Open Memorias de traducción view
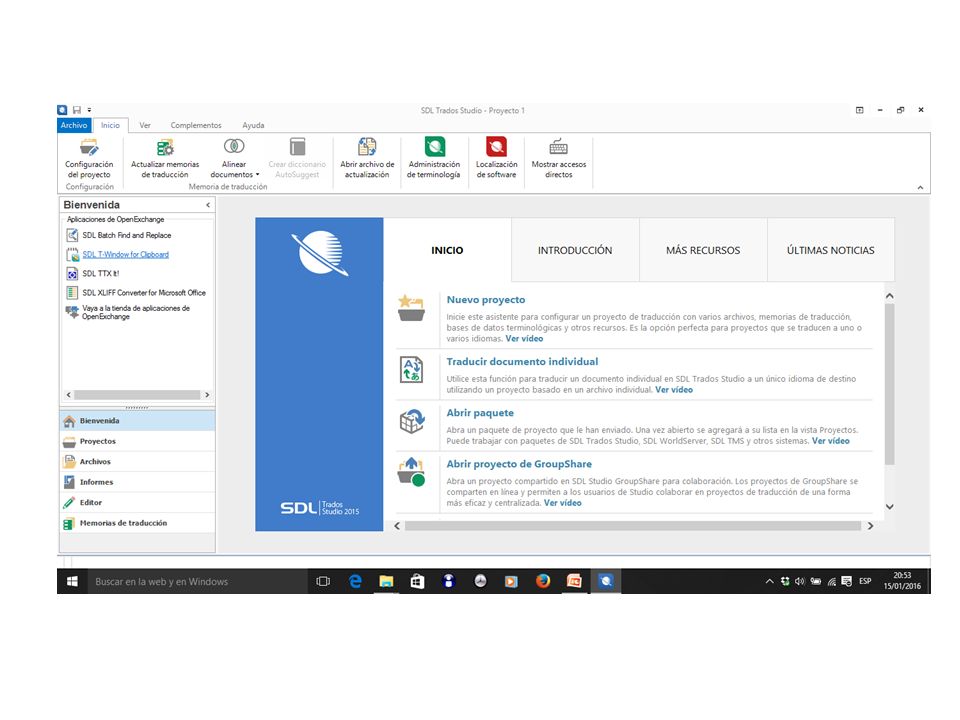Image resolution: width=960 pixels, height=720 pixels. pyautogui.click(x=137, y=523)
